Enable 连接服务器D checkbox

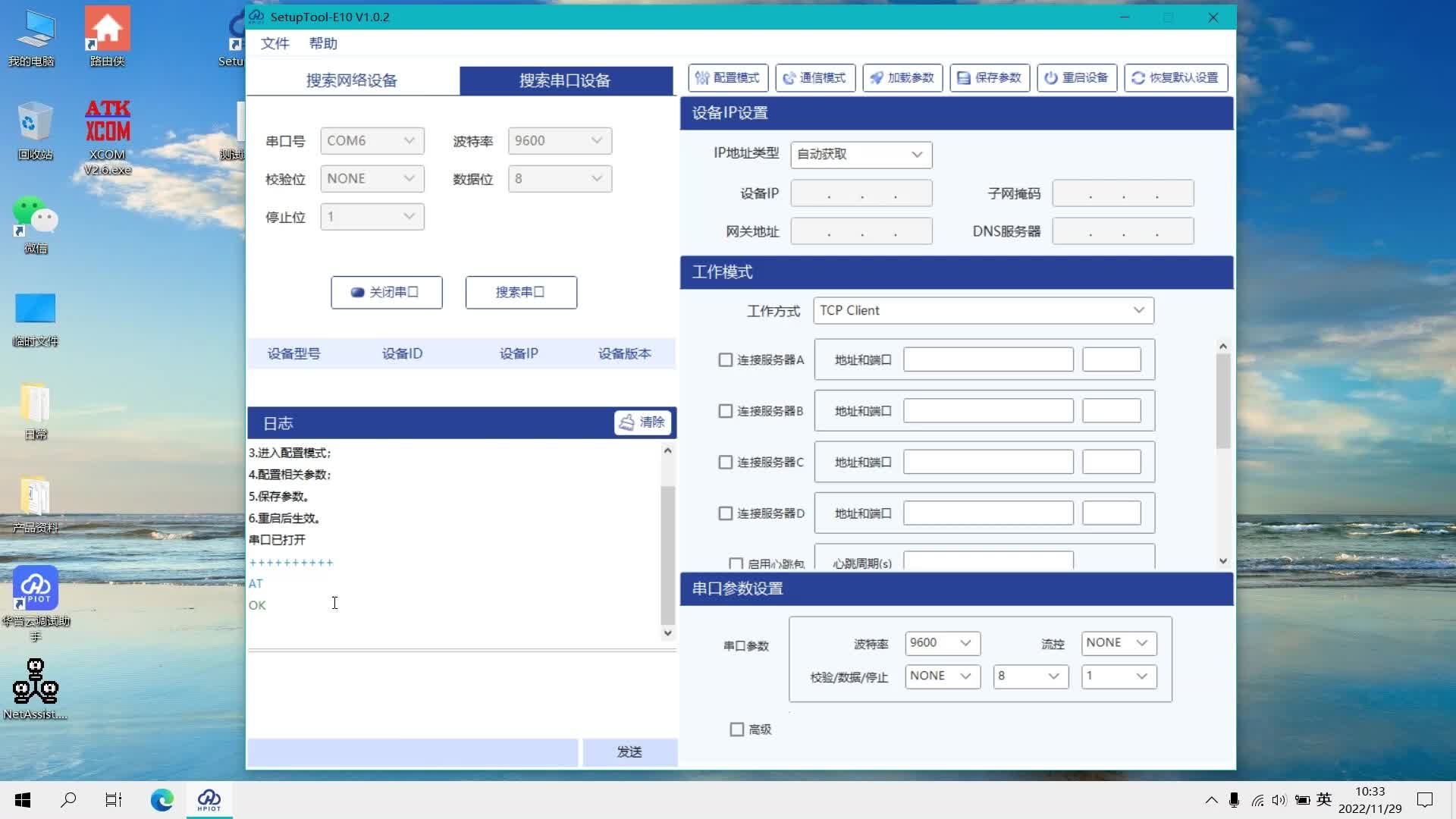(725, 513)
